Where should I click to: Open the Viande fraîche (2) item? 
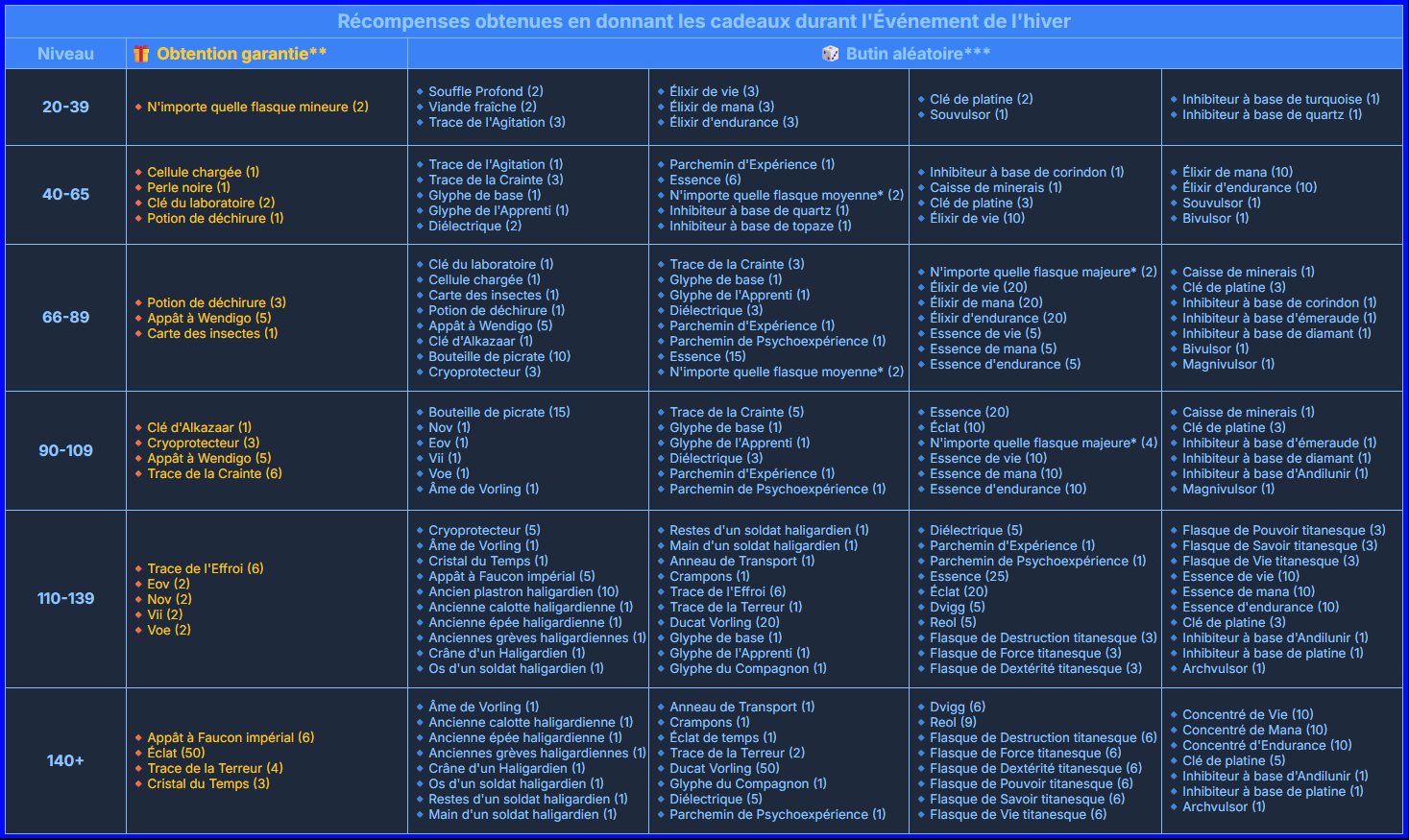(482, 107)
